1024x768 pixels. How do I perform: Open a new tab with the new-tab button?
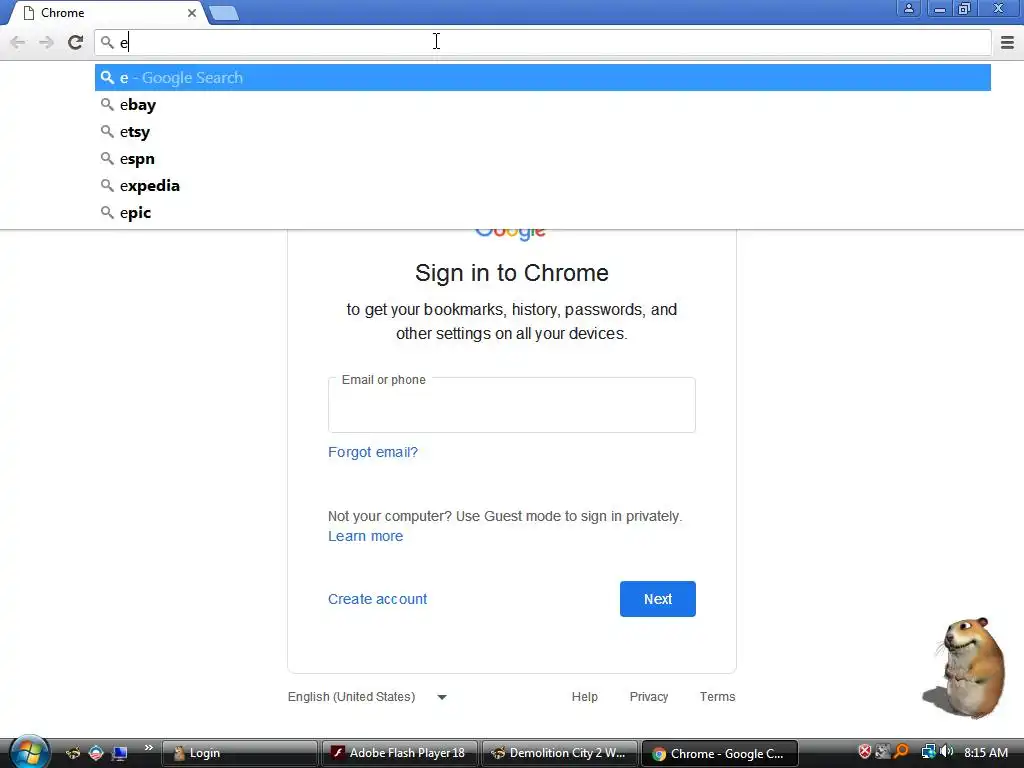click(x=224, y=13)
